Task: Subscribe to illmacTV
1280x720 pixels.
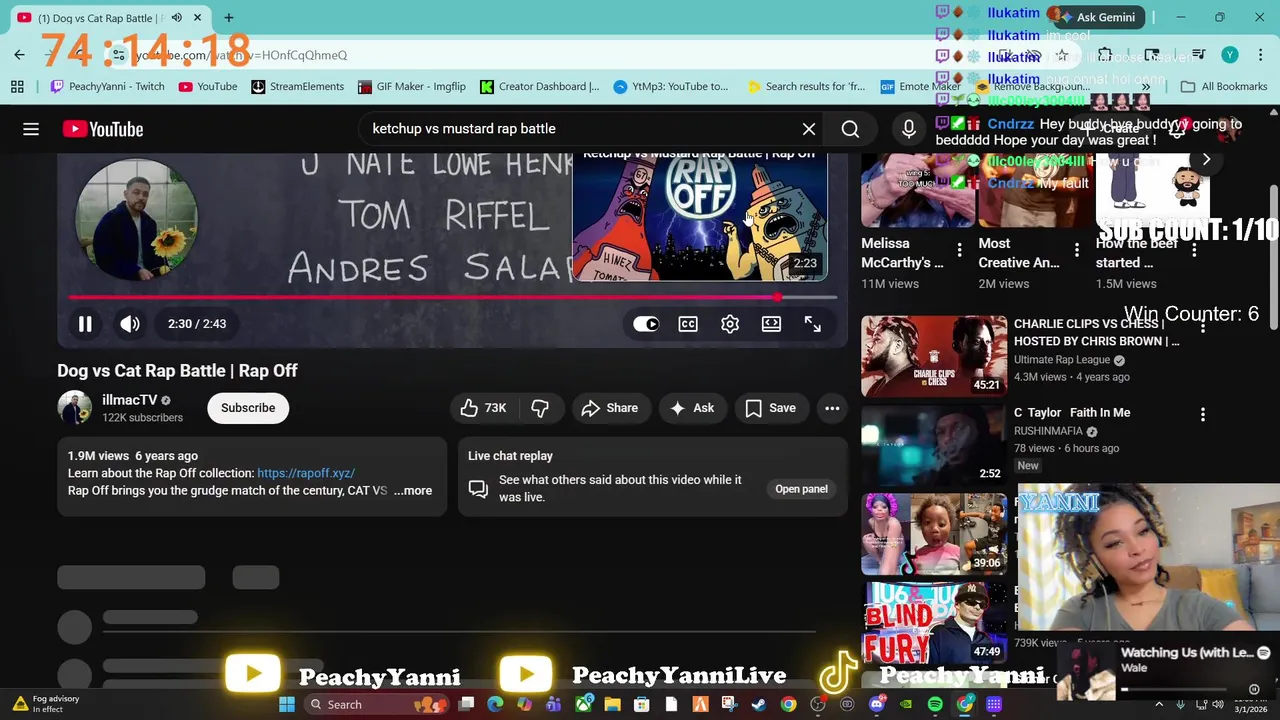Action: 248,408
